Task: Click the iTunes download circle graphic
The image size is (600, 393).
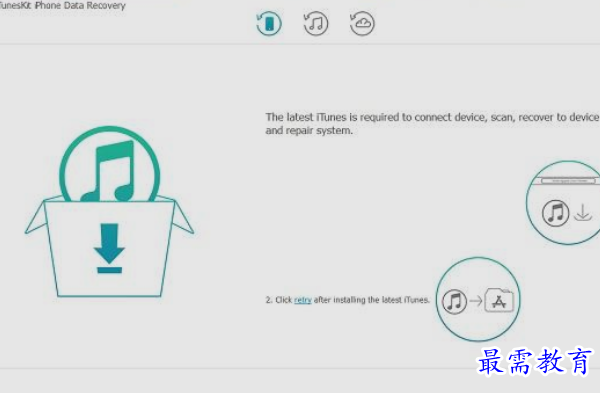Action: pos(564,202)
